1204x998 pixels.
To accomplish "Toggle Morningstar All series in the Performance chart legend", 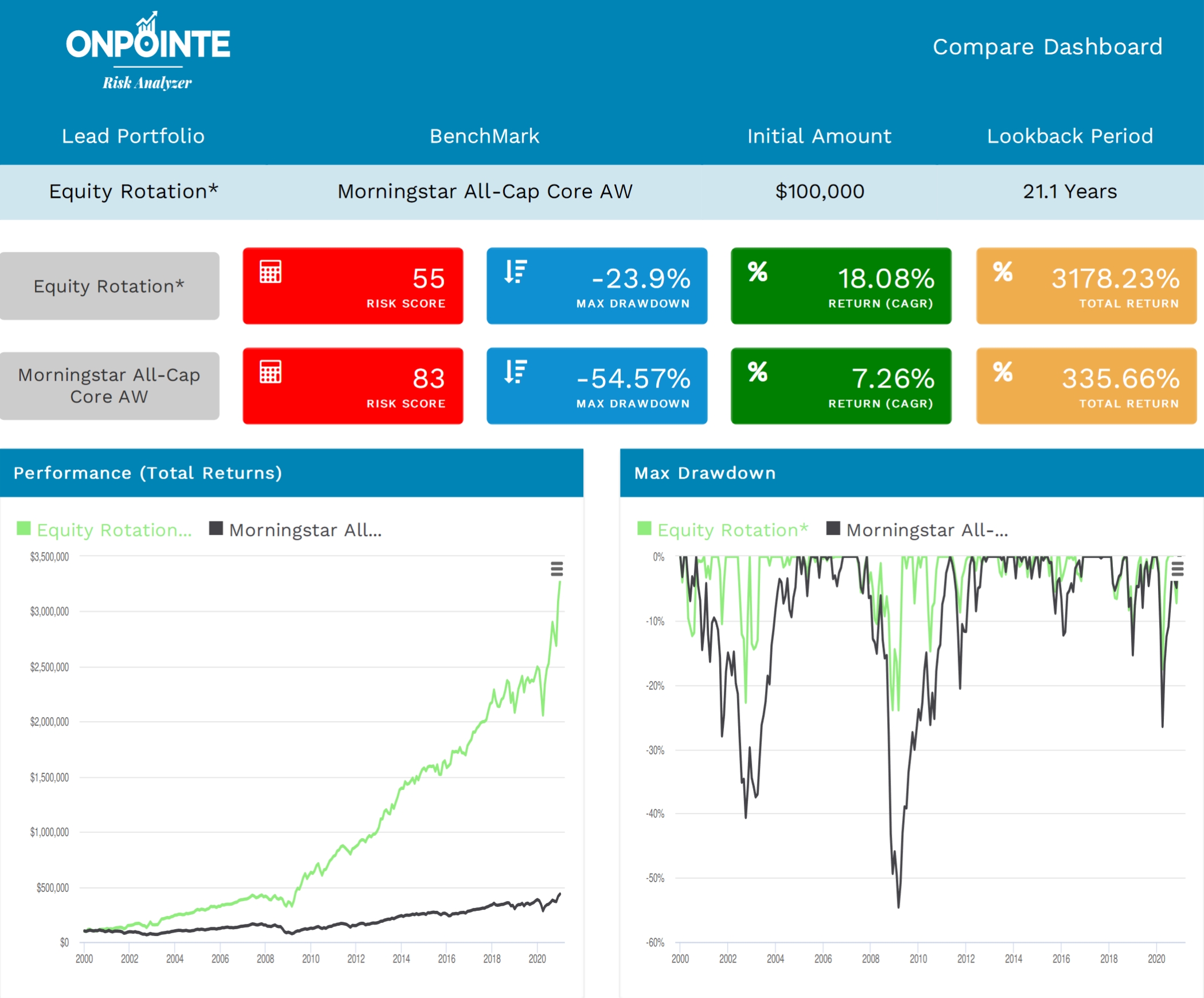I will point(304,530).
